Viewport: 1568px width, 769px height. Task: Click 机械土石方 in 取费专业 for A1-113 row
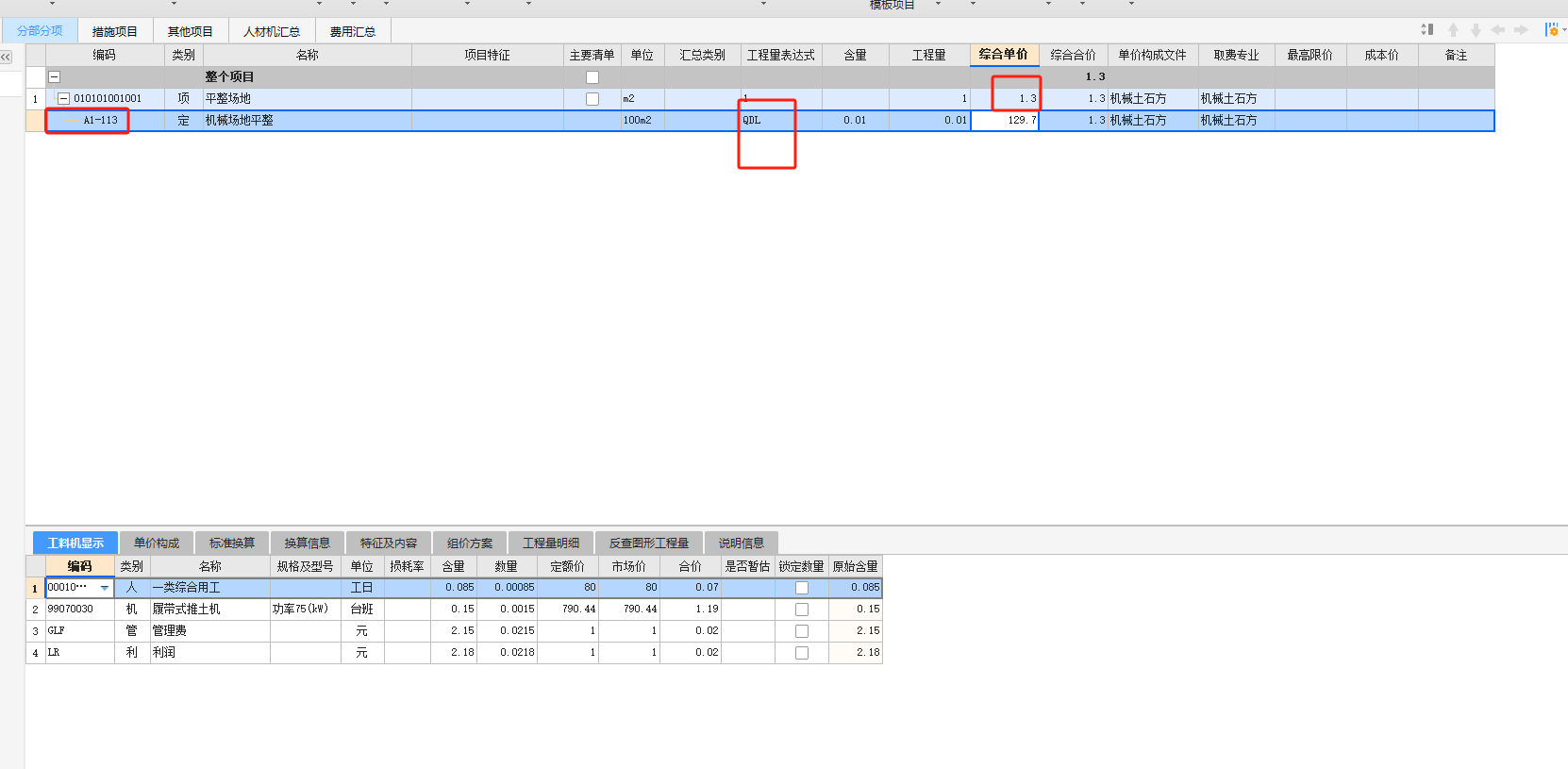tap(1237, 121)
